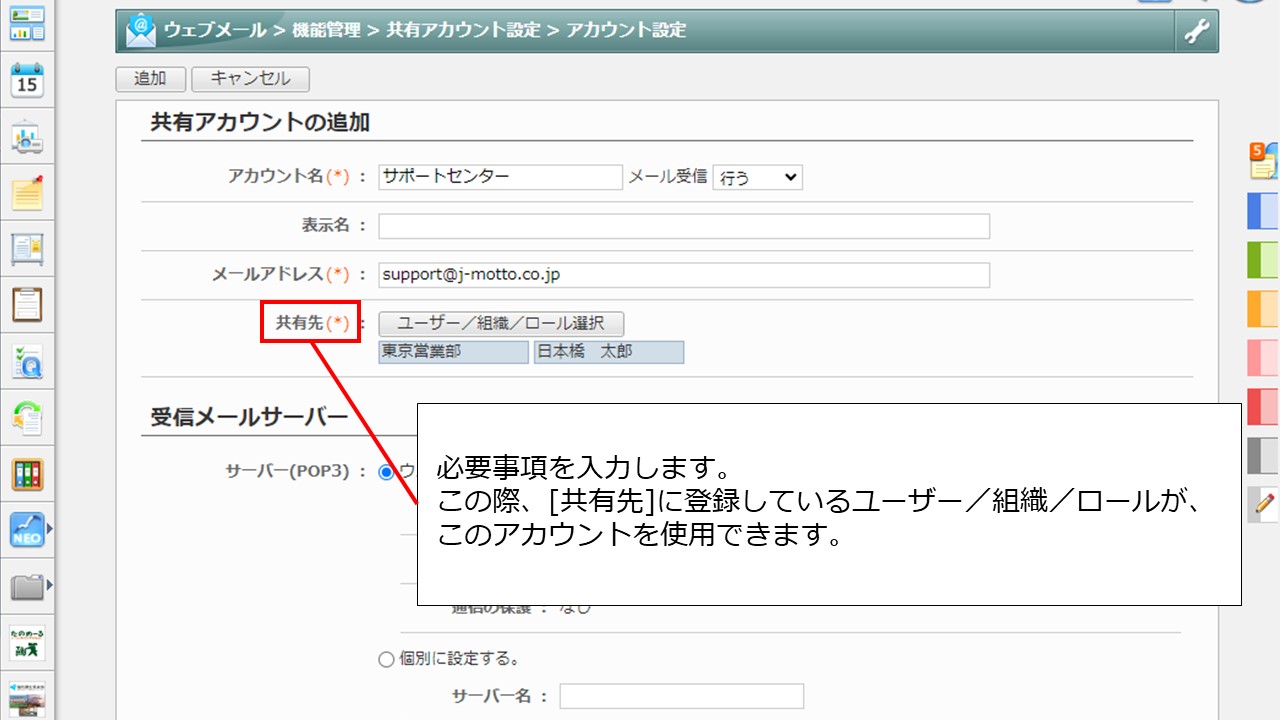1280x720 pixels.
Task: Select the 個別に設定する radio button
Action: [387, 659]
